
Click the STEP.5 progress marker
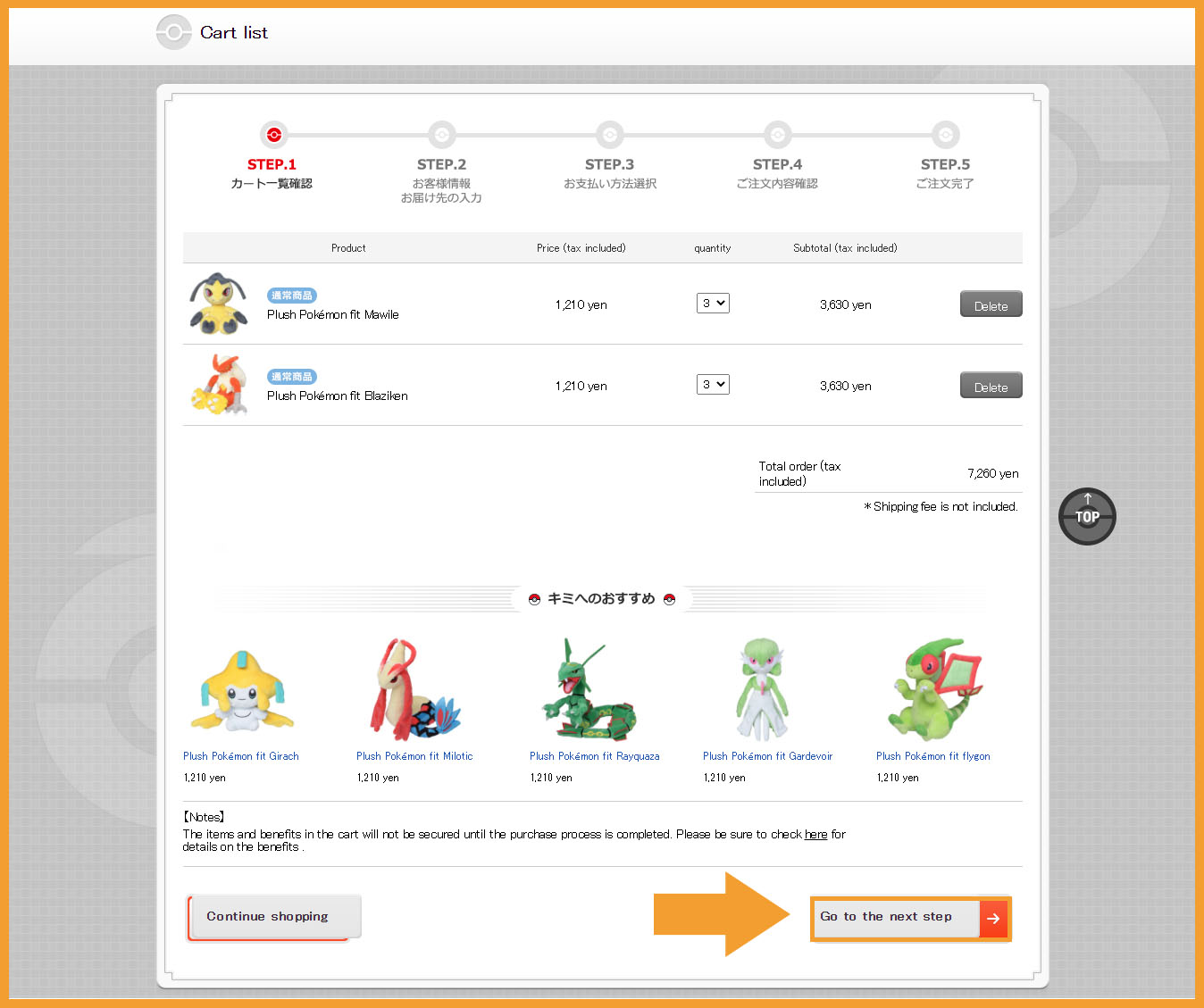coord(945,135)
